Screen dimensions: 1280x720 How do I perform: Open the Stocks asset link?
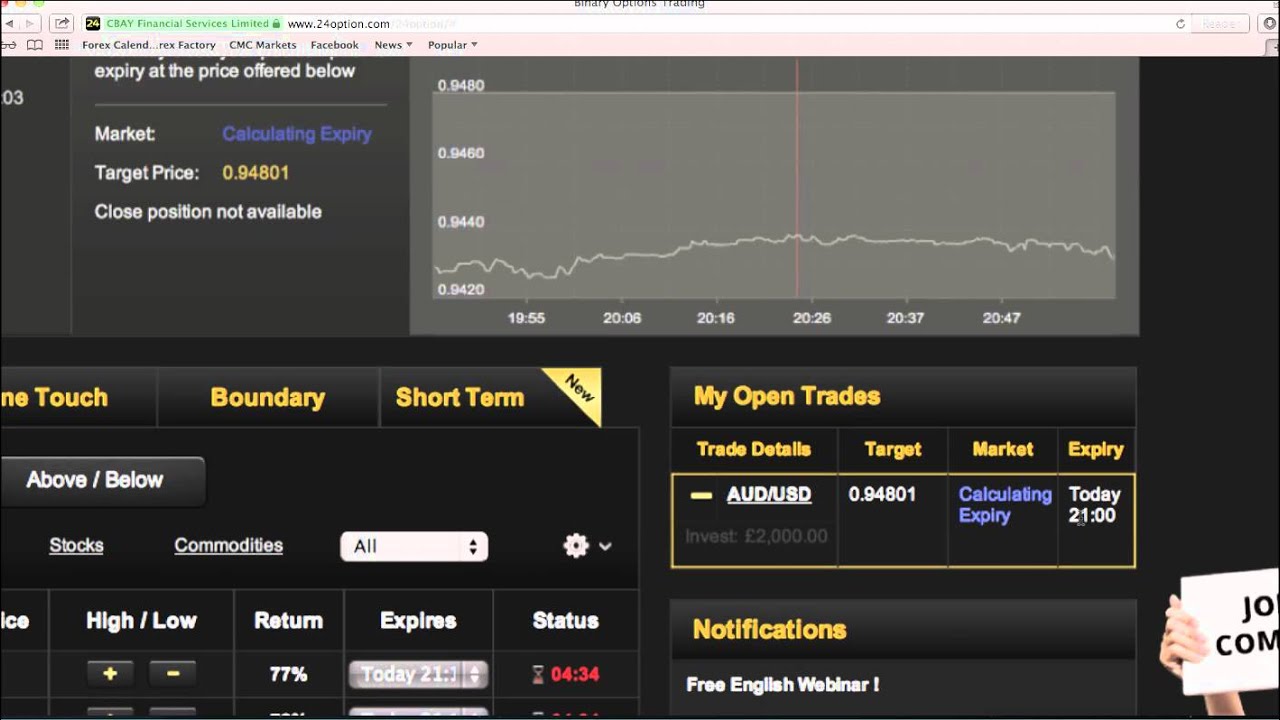coord(76,545)
